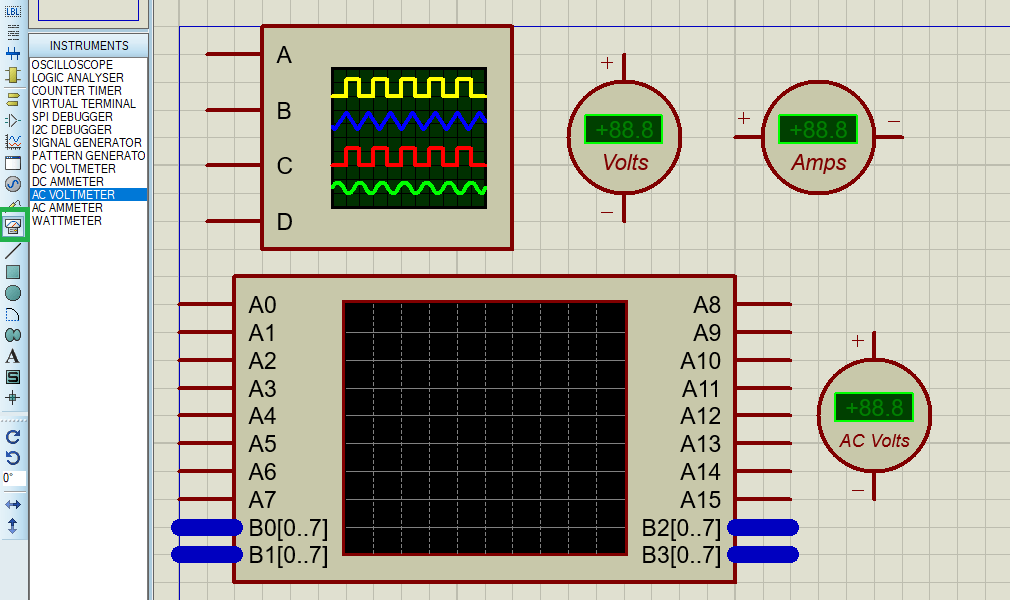Select the 2D Closed Path tool

(x=13, y=335)
